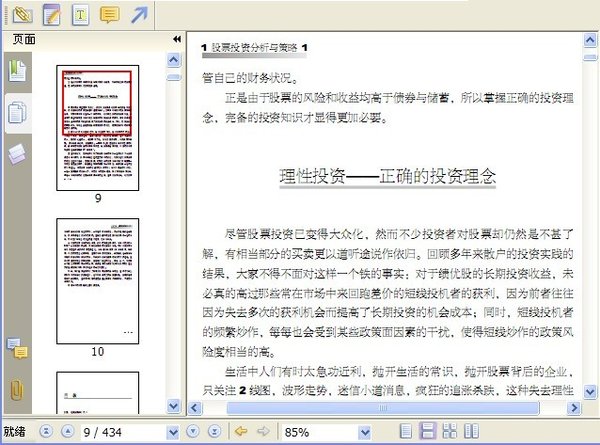Open the attachments paperclip panel

17,390
